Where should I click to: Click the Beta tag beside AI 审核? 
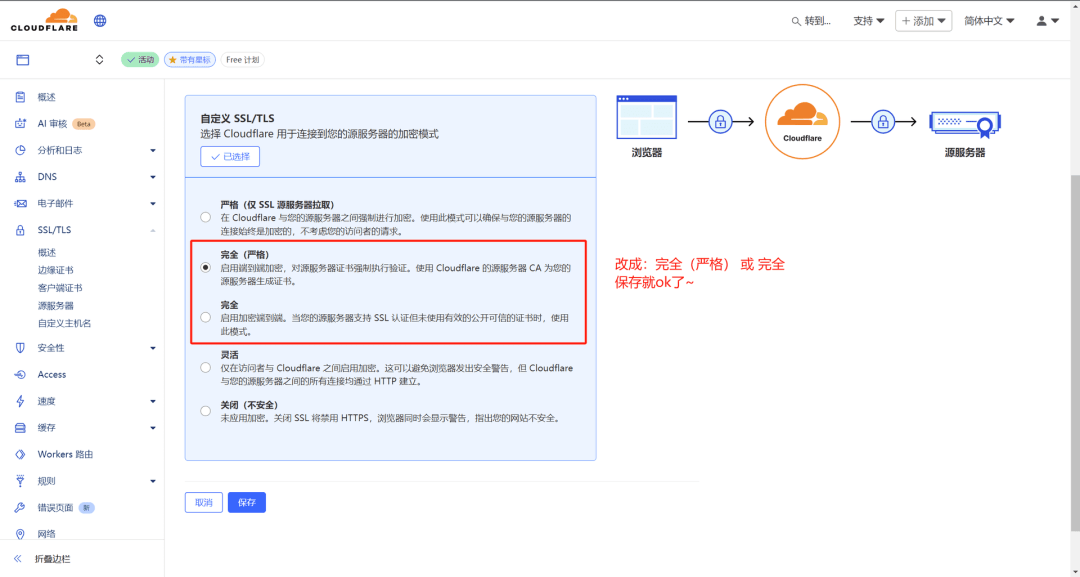pos(83,124)
